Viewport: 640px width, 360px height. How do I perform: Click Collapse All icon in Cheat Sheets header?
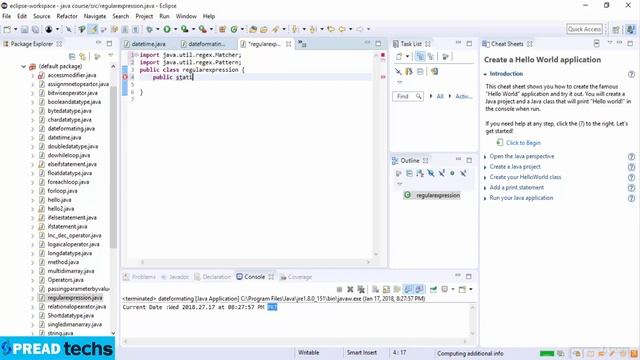(x=596, y=44)
